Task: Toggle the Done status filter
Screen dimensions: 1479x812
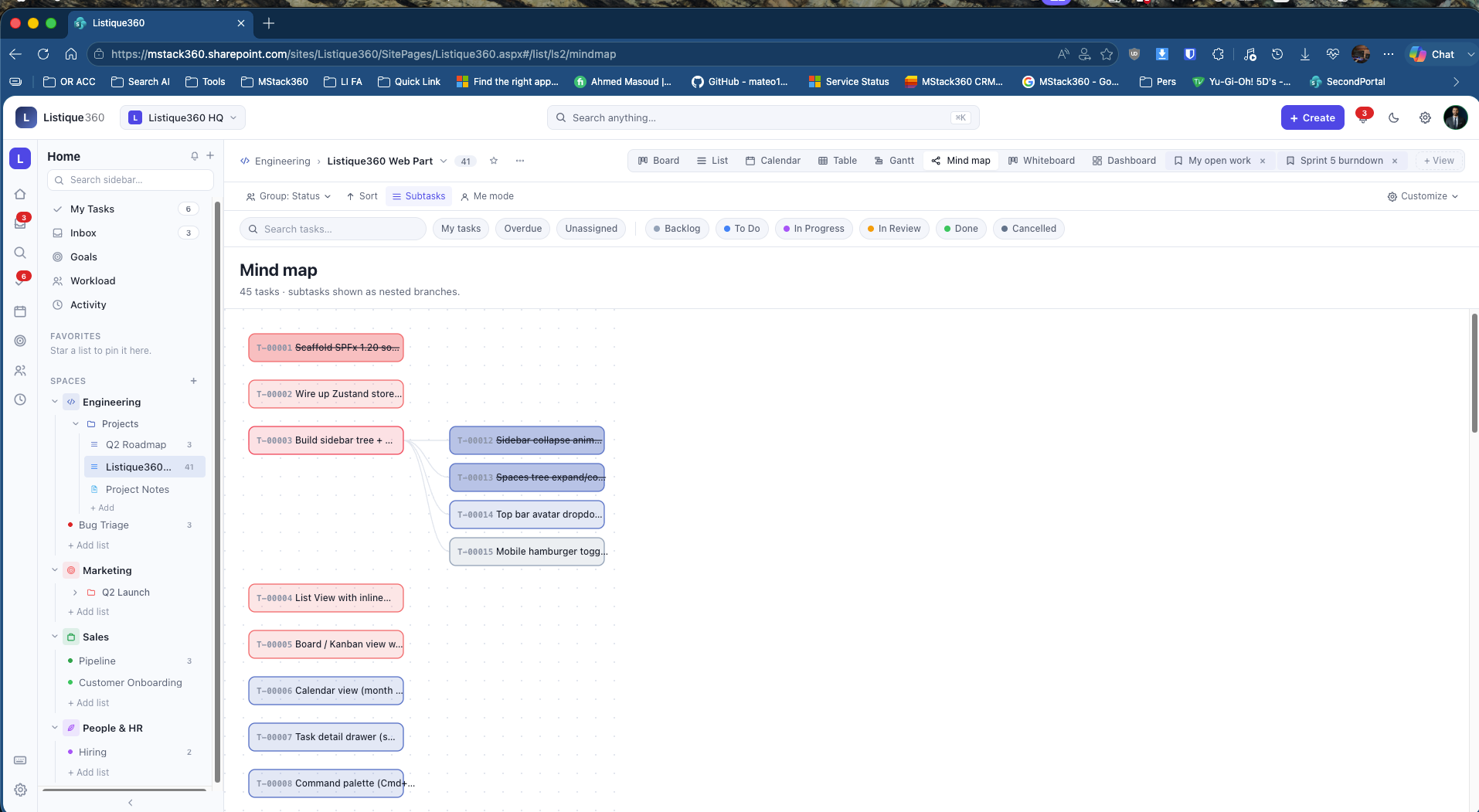Action: pyautogui.click(x=961, y=229)
